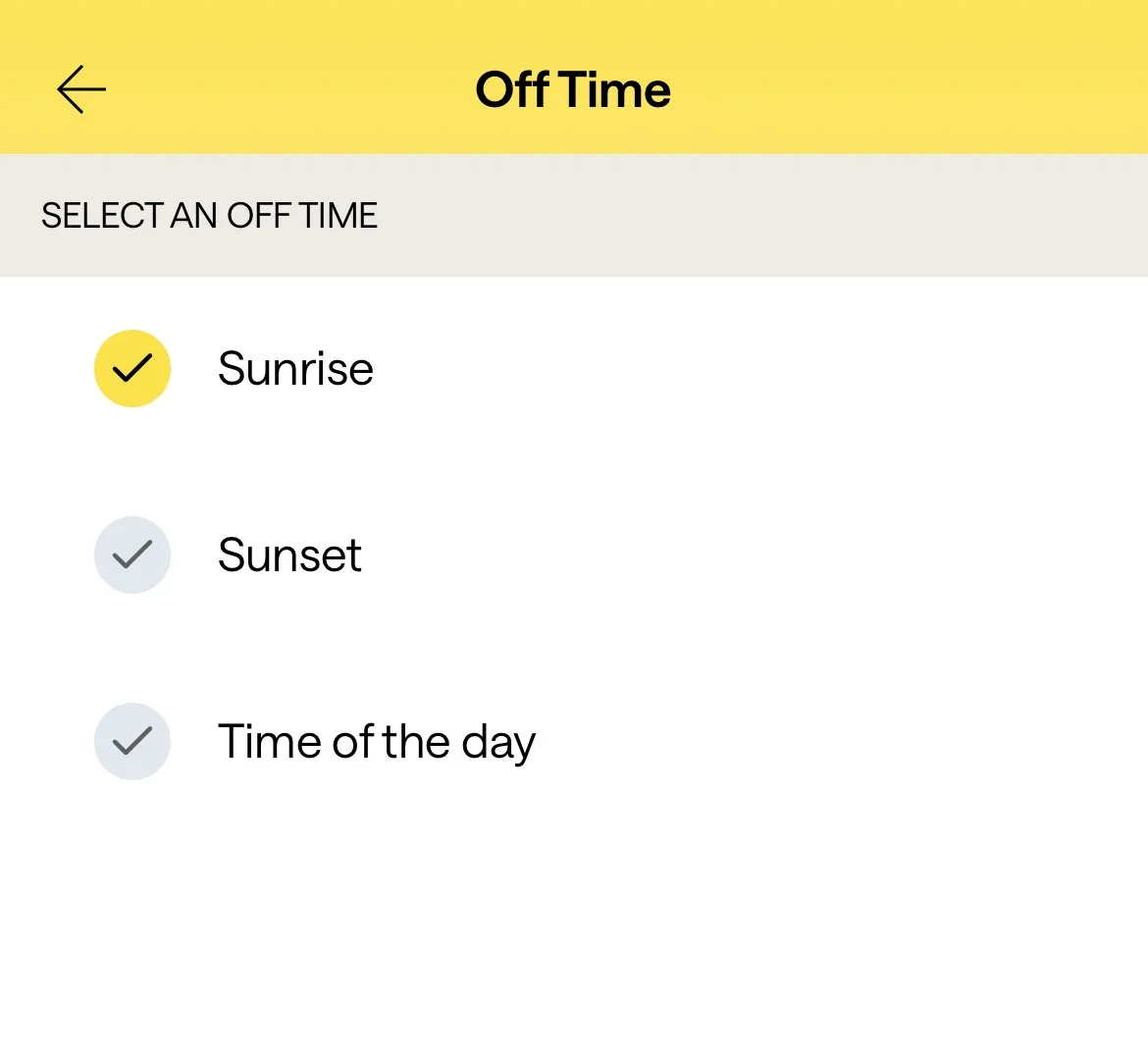Viewport: 1148px width, 1057px height.
Task: Set off time to Time of the day
Action: pos(377,742)
